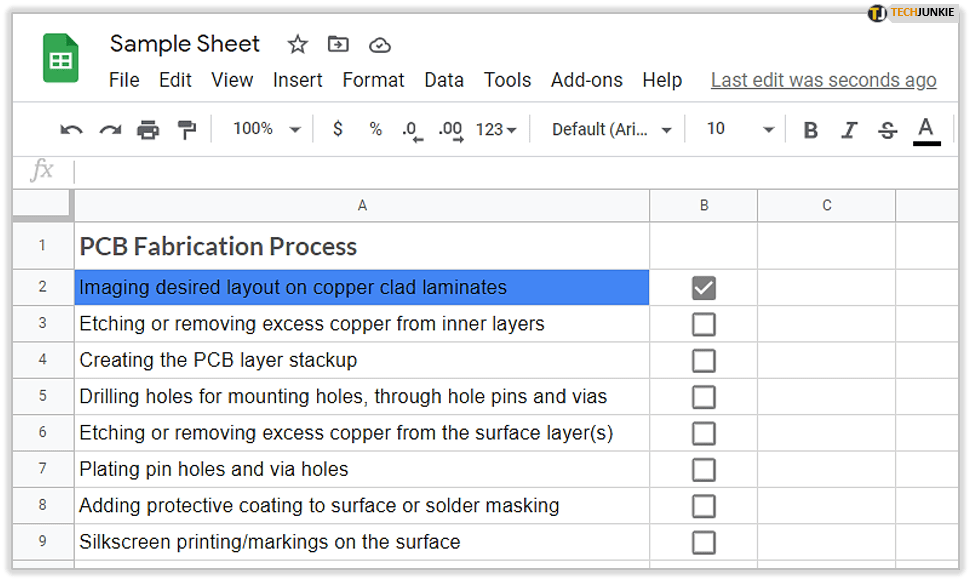
Task: Open the Insert menu
Action: pos(298,80)
